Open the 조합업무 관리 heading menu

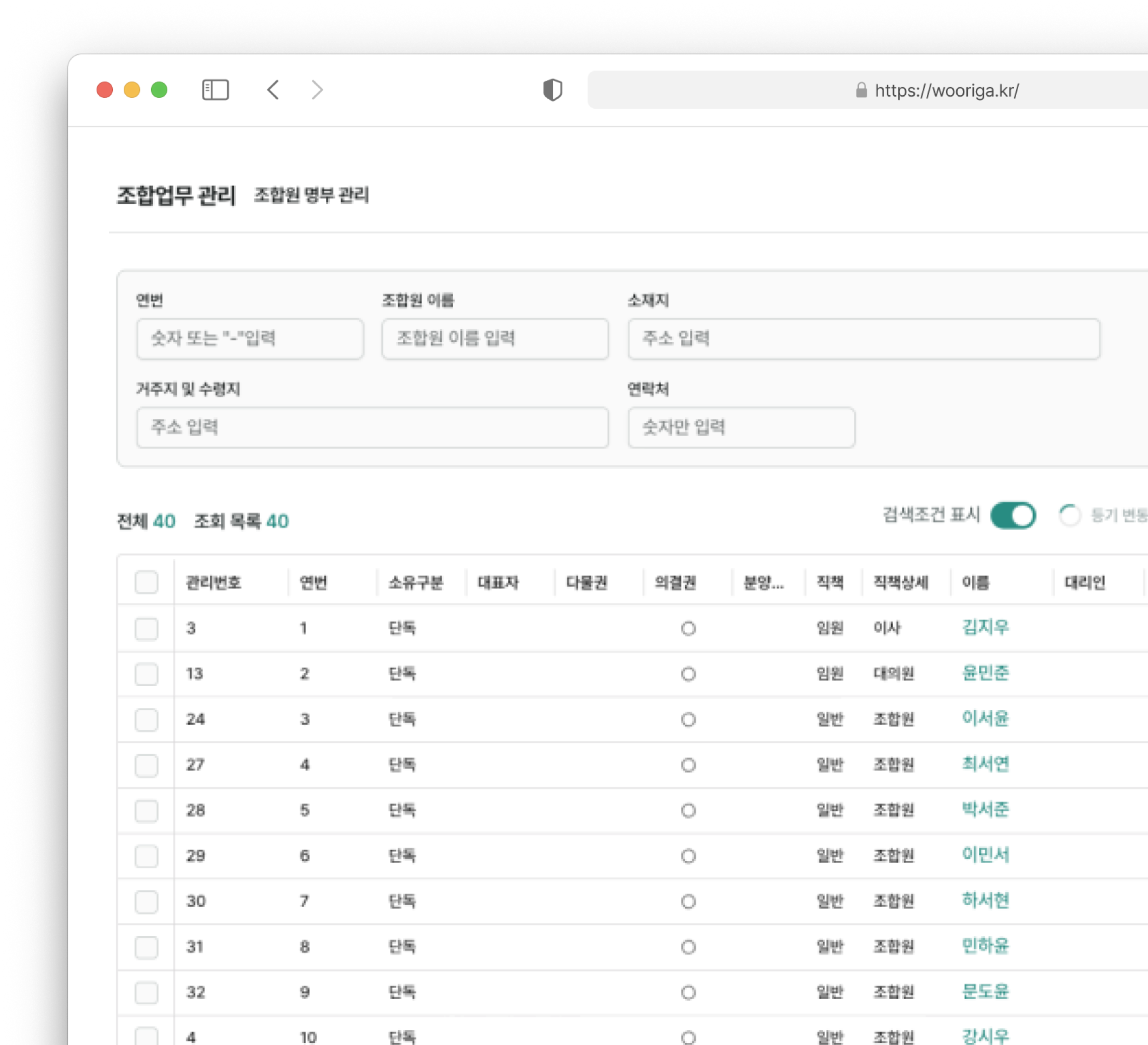(176, 195)
